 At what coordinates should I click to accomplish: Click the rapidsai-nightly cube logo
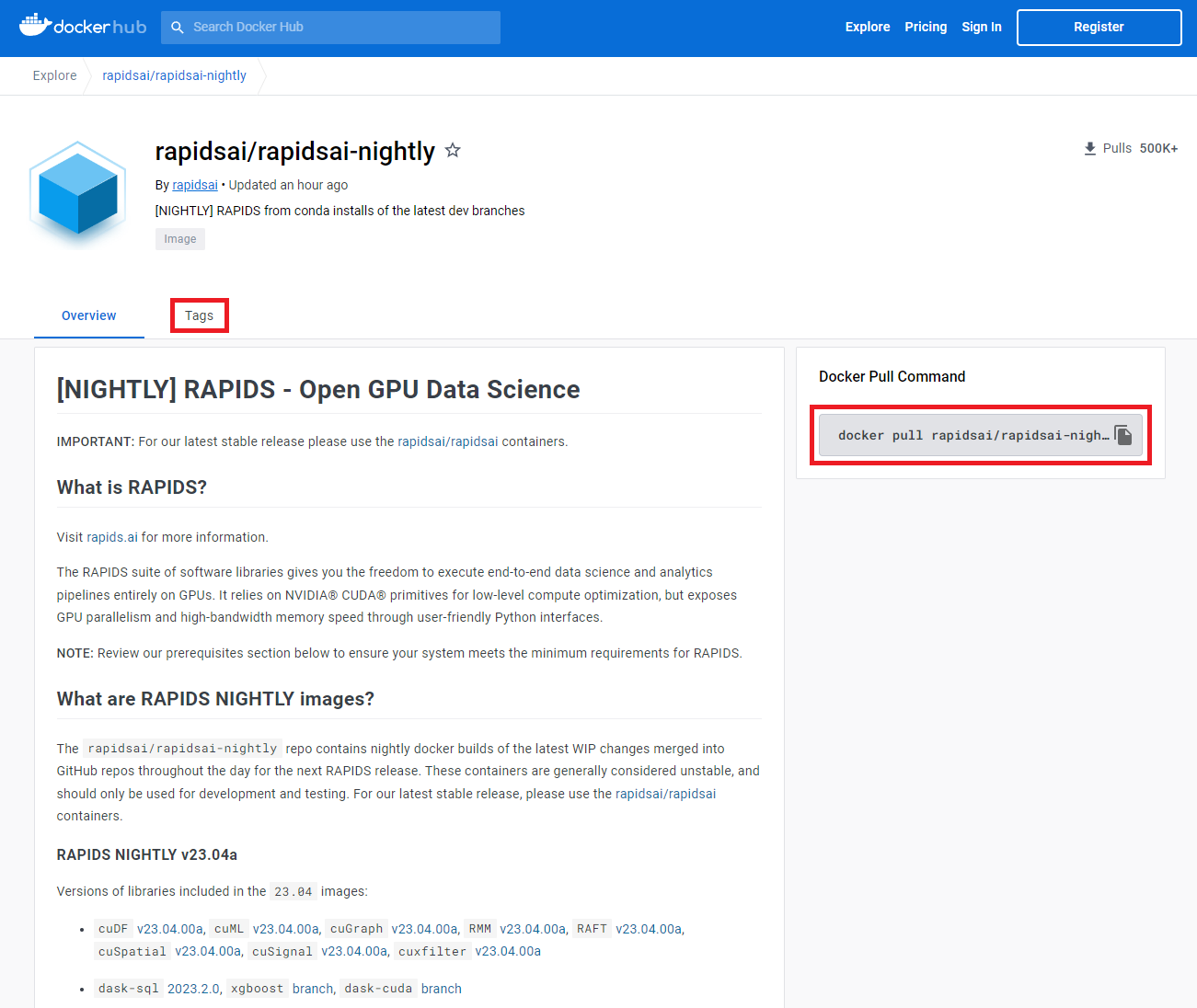[x=77, y=193]
